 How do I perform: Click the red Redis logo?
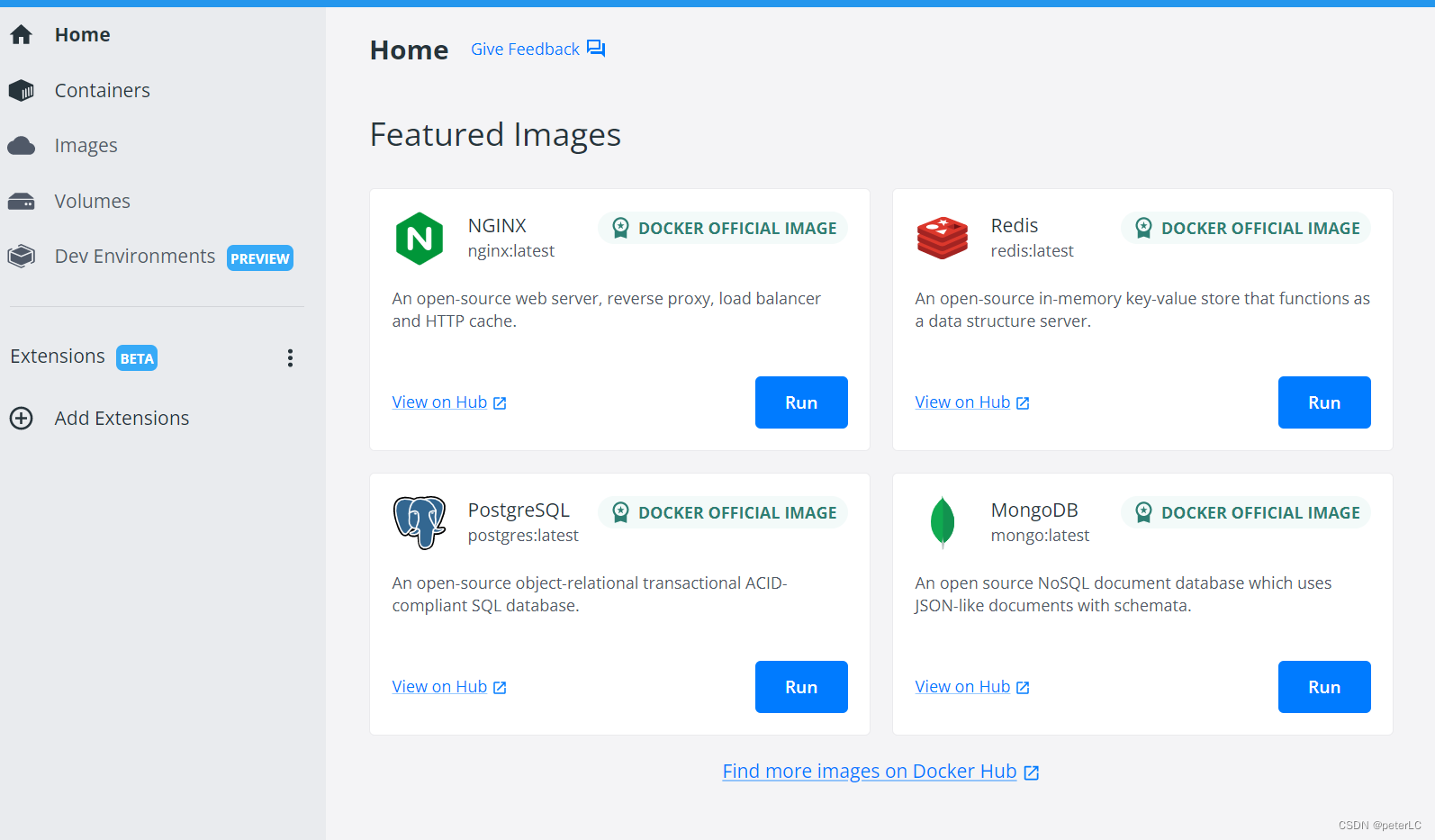[943, 238]
